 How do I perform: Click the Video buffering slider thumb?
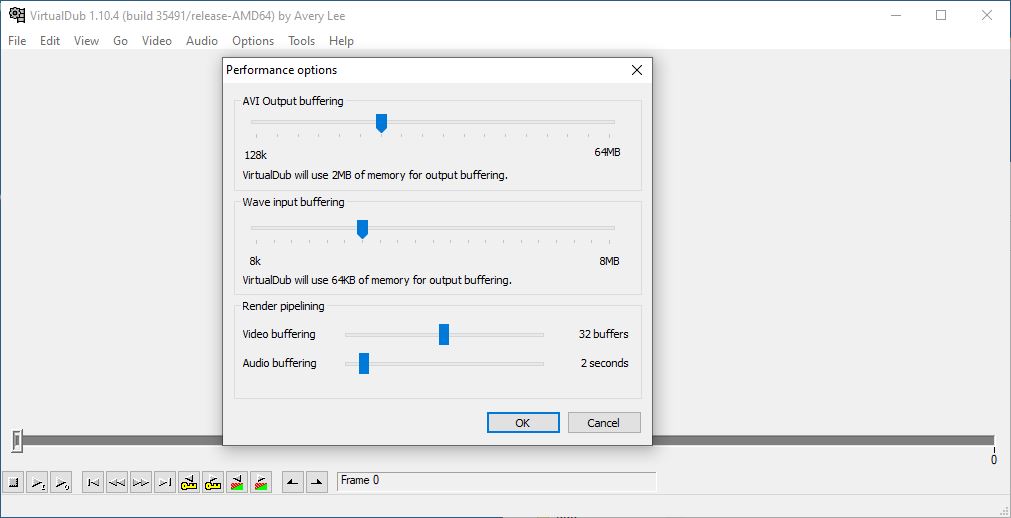[x=444, y=334]
